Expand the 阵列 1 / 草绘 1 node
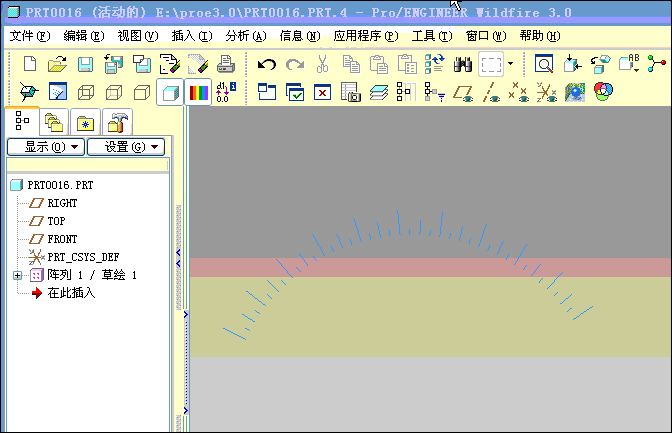Image resolution: width=672 pixels, height=433 pixels. tap(18, 275)
